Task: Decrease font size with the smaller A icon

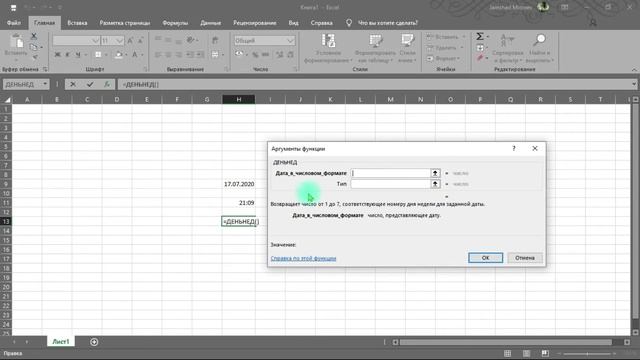Action: (x=140, y=40)
